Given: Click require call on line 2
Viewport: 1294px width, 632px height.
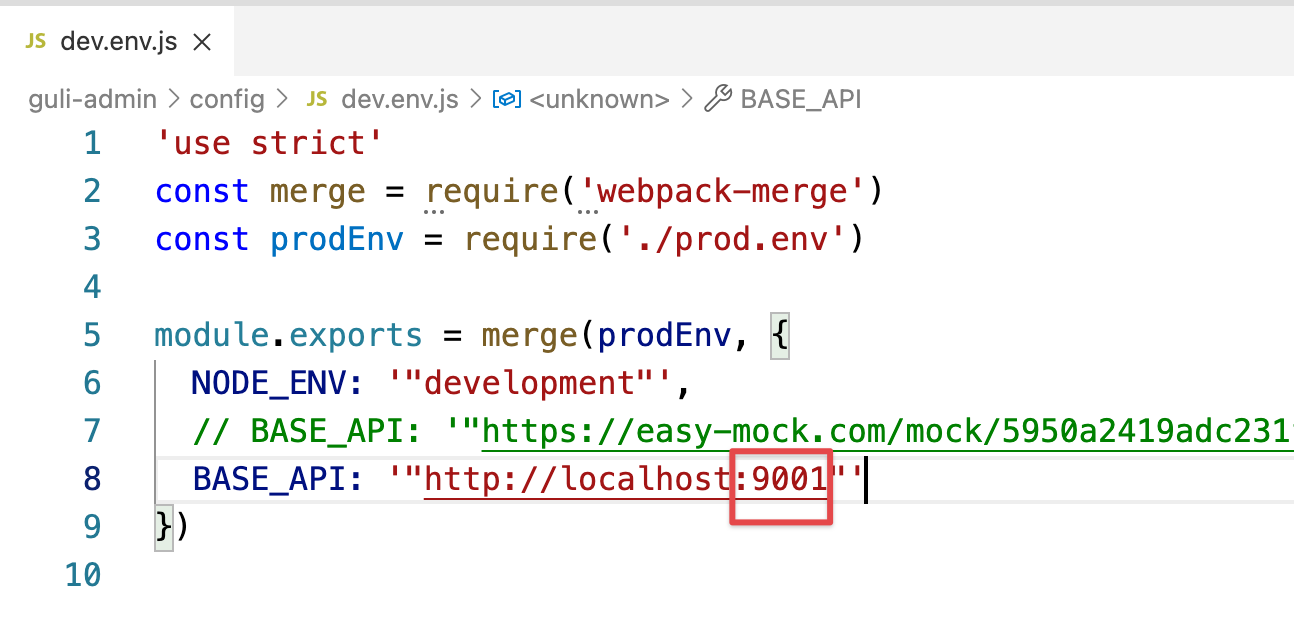Looking at the screenshot, I should click(491, 191).
